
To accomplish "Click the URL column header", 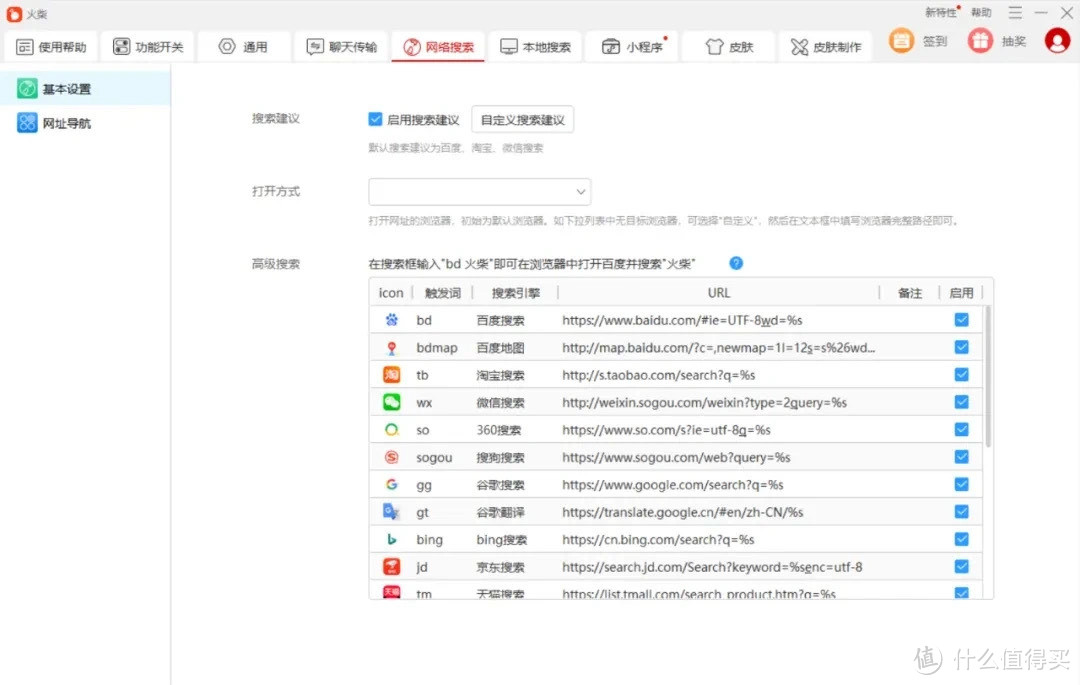I will 718,293.
